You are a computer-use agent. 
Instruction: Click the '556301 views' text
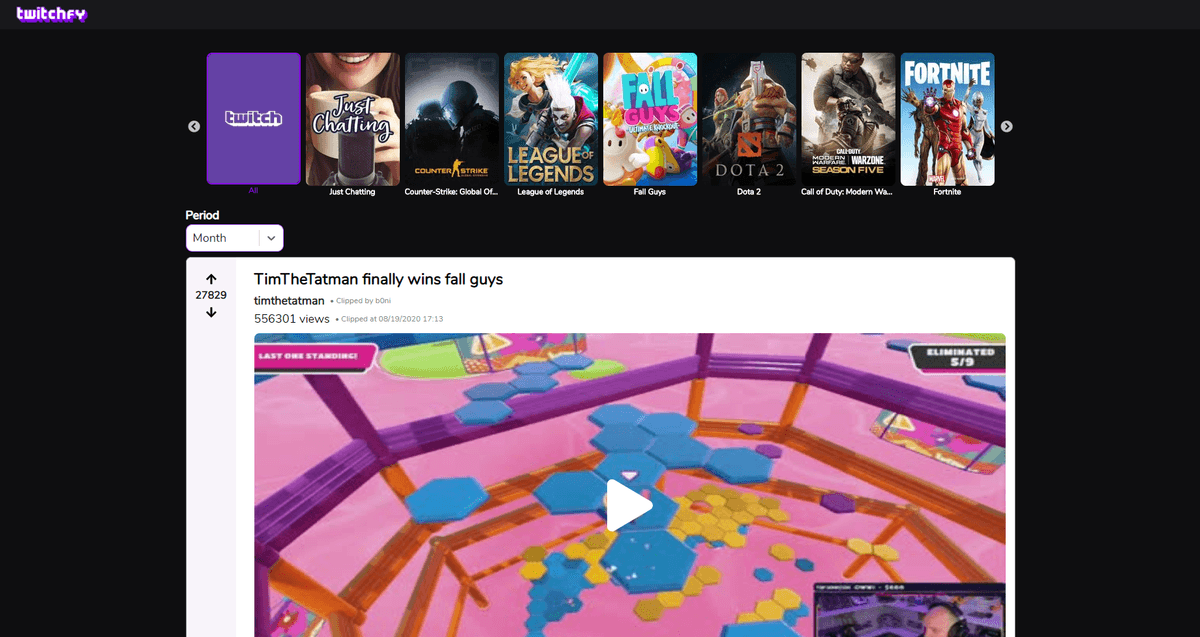[292, 319]
